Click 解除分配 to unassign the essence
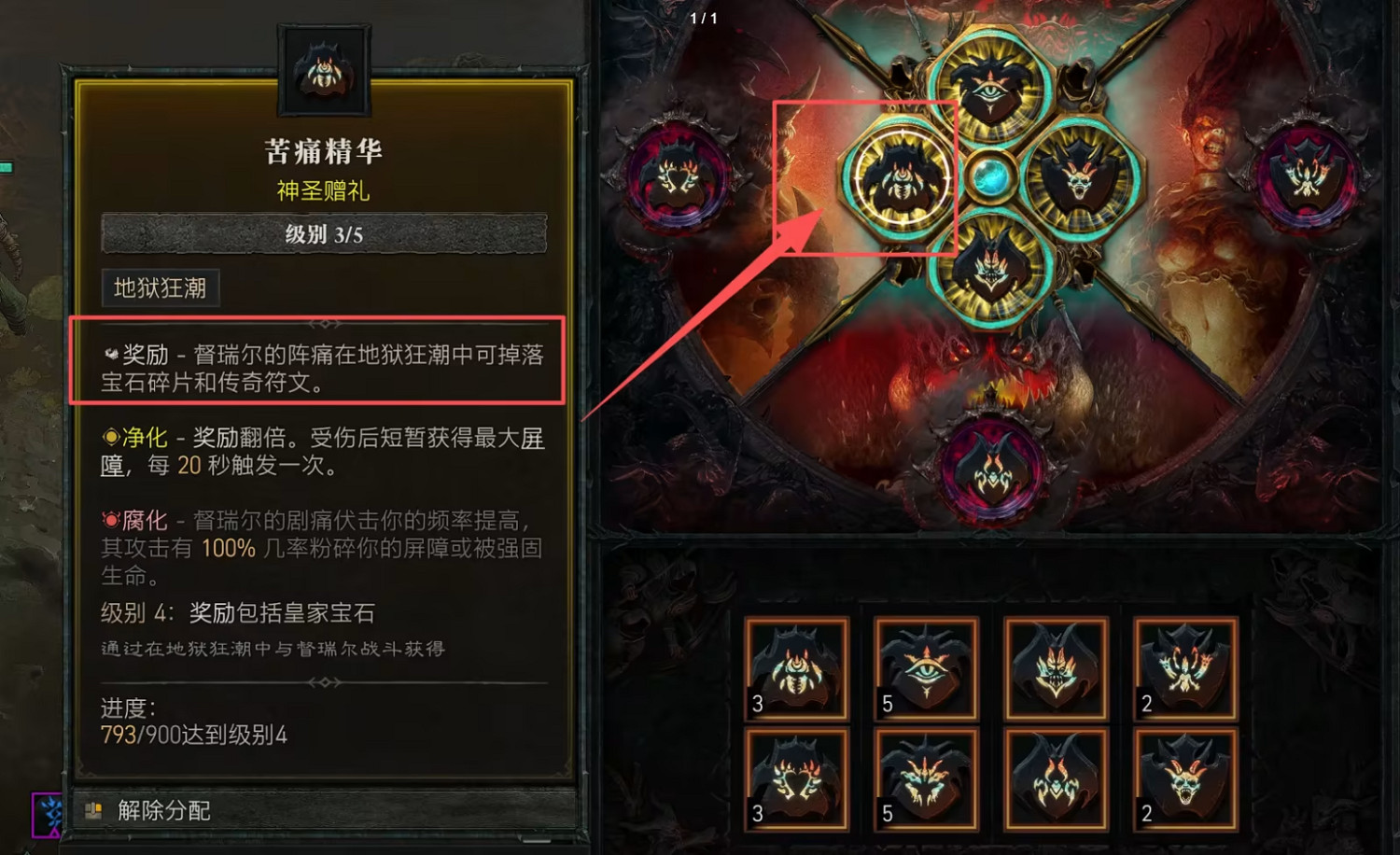 tap(164, 810)
